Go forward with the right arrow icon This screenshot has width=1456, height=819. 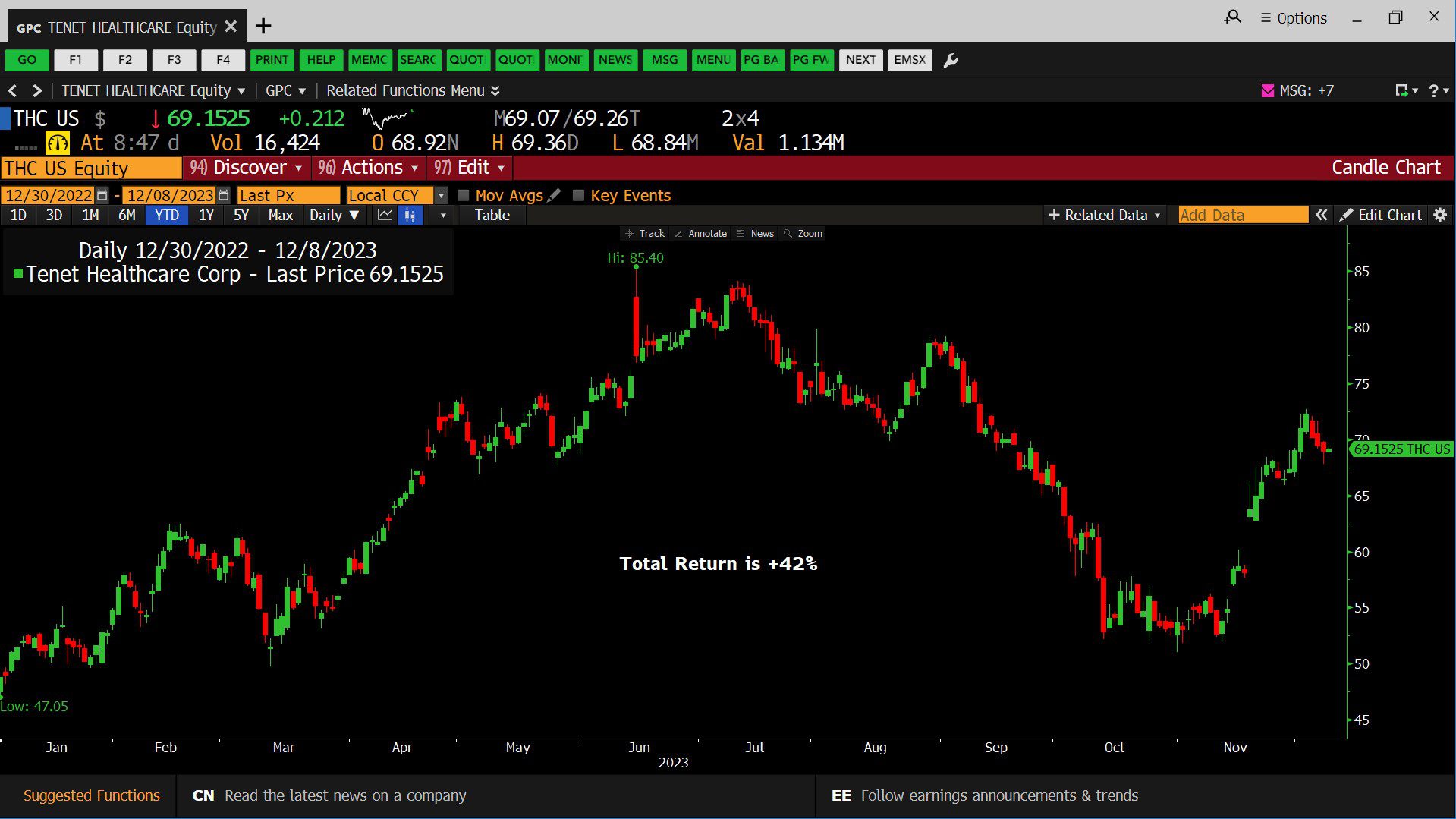36,90
